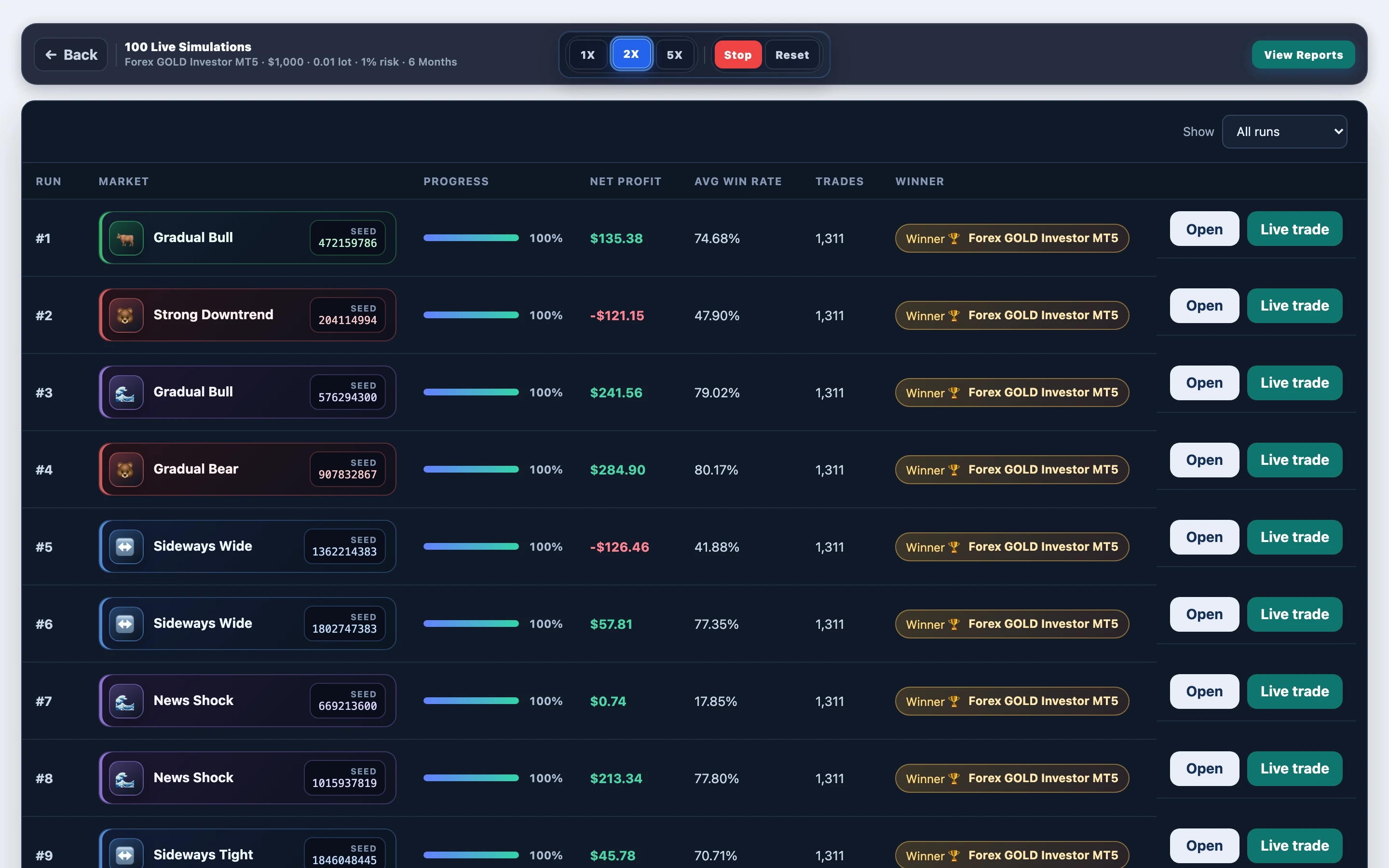
Task: Open the Show All runs dropdown
Action: coord(1284,132)
